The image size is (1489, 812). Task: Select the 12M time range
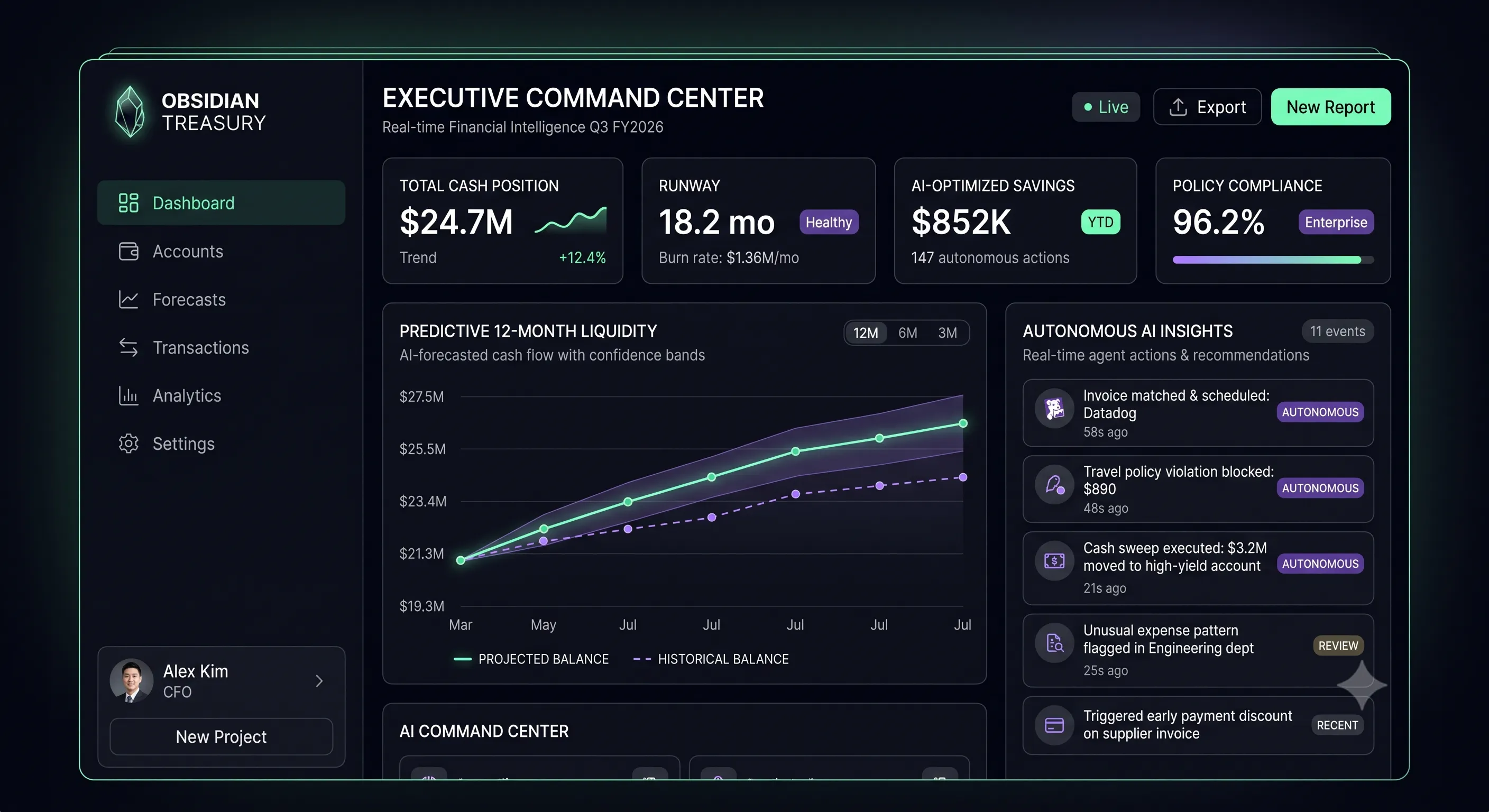tap(865, 333)
